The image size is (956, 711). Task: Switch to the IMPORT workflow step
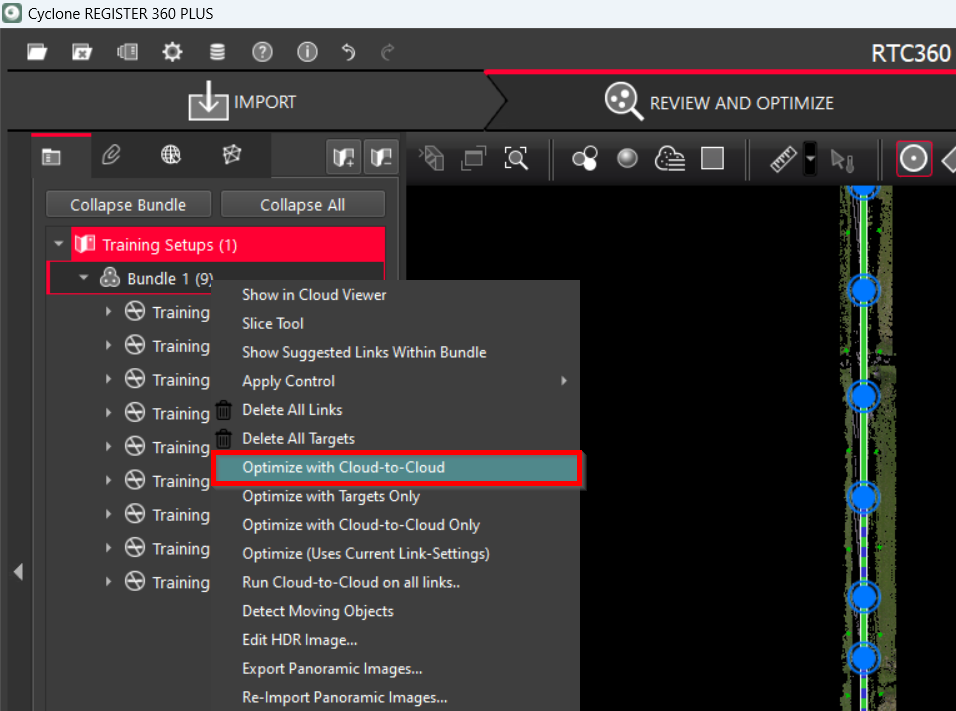[x=243, y=102]
